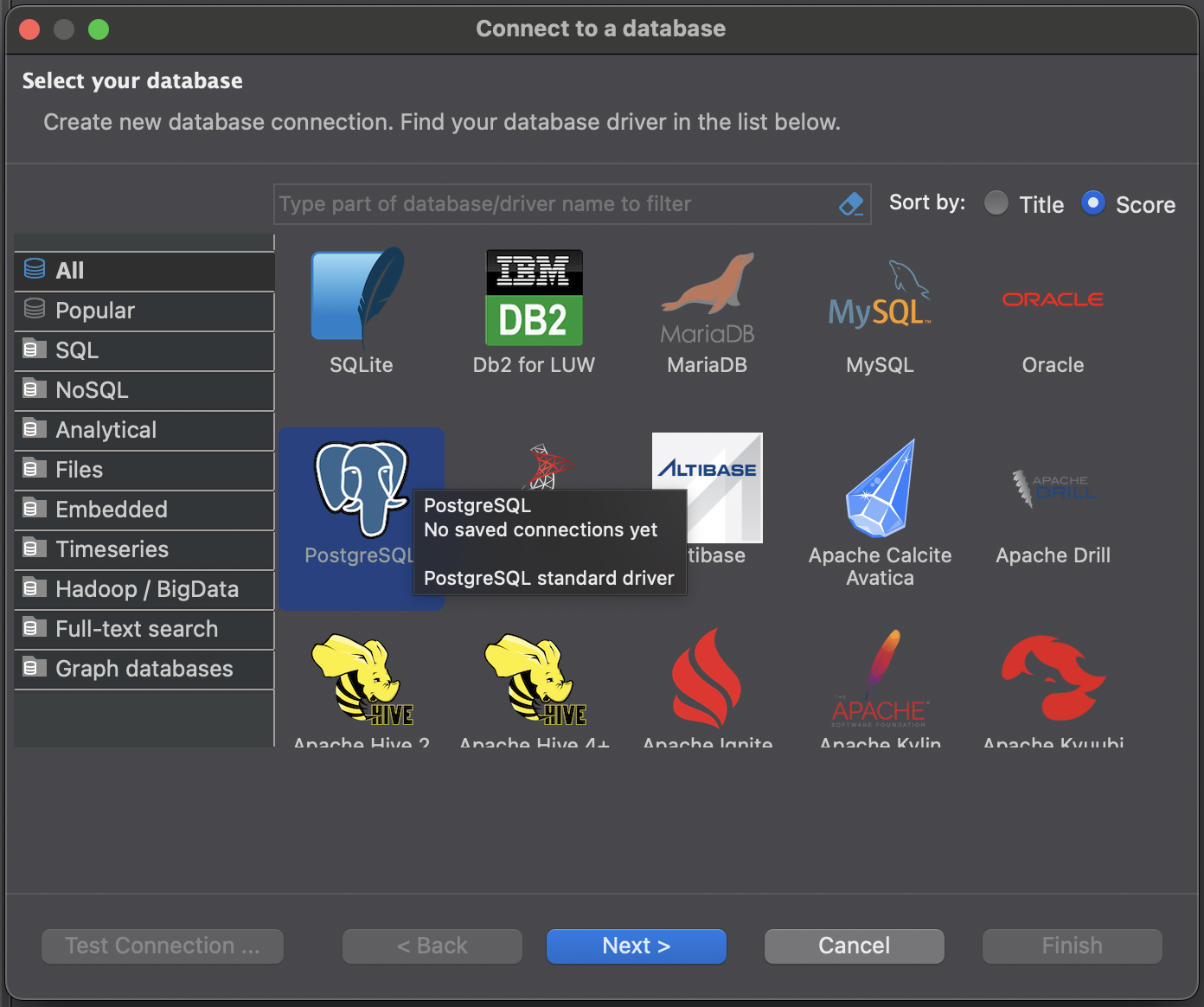Click the Next > button
This screenshot has height=1007, width=1204.
tap(637, 946)
